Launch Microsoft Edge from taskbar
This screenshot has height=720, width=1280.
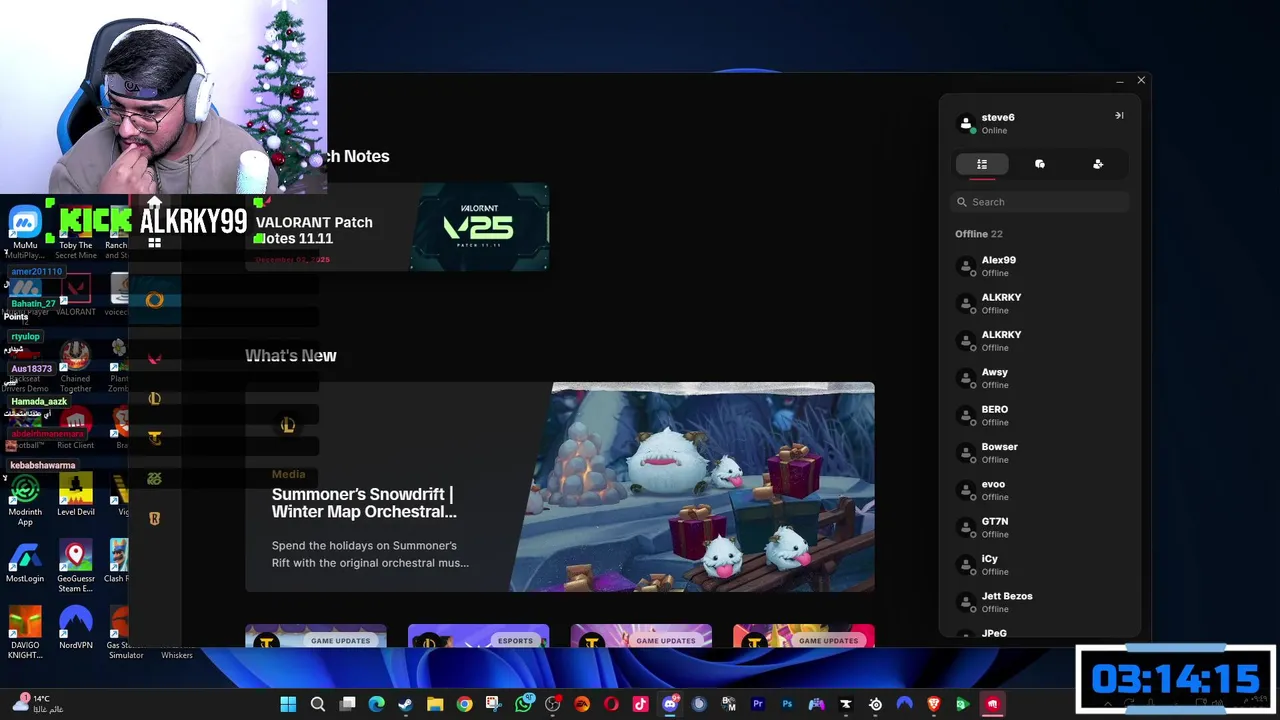coord(377,704)
